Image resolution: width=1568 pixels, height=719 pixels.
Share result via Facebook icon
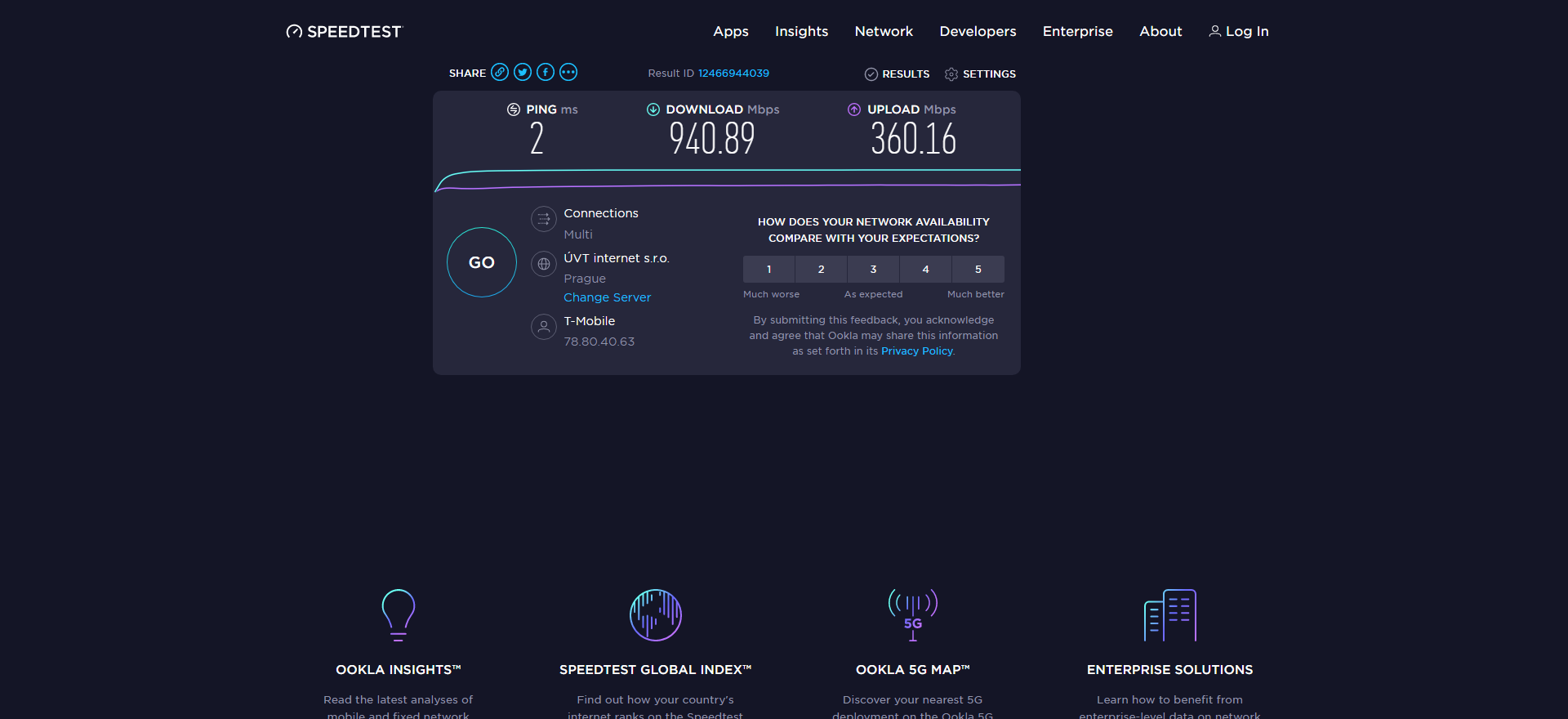point(546,73)
